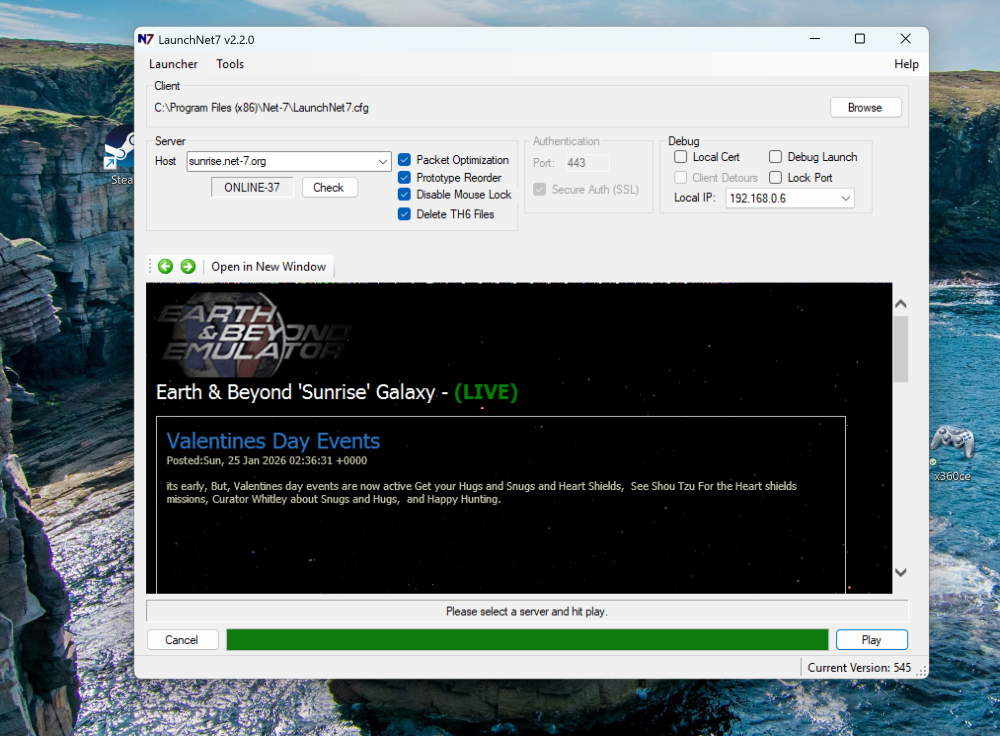Close the LaunchNet7 window
Screen dimensions: 1000x736
(906, 39)
